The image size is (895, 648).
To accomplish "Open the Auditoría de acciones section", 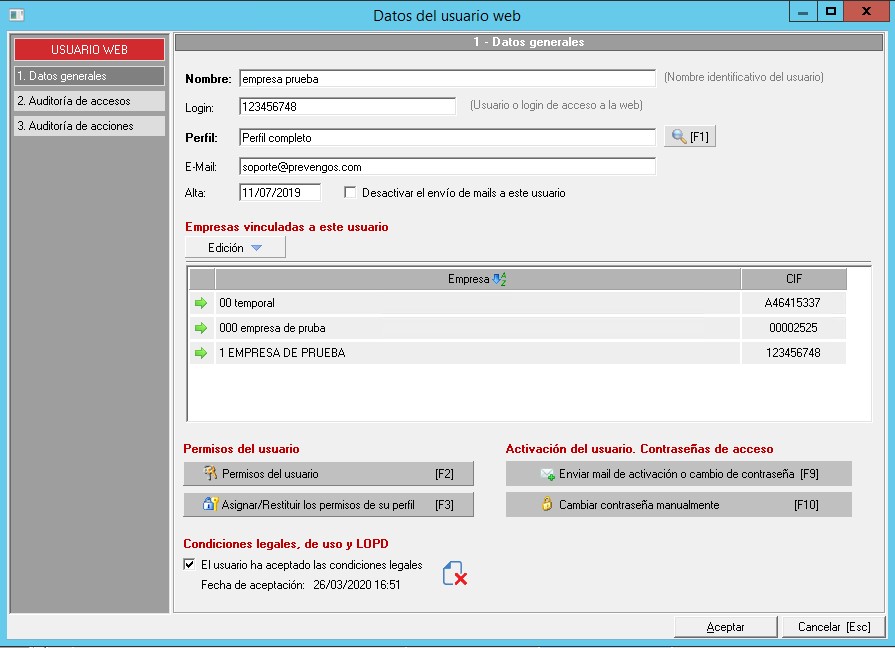I will (89, 126).
